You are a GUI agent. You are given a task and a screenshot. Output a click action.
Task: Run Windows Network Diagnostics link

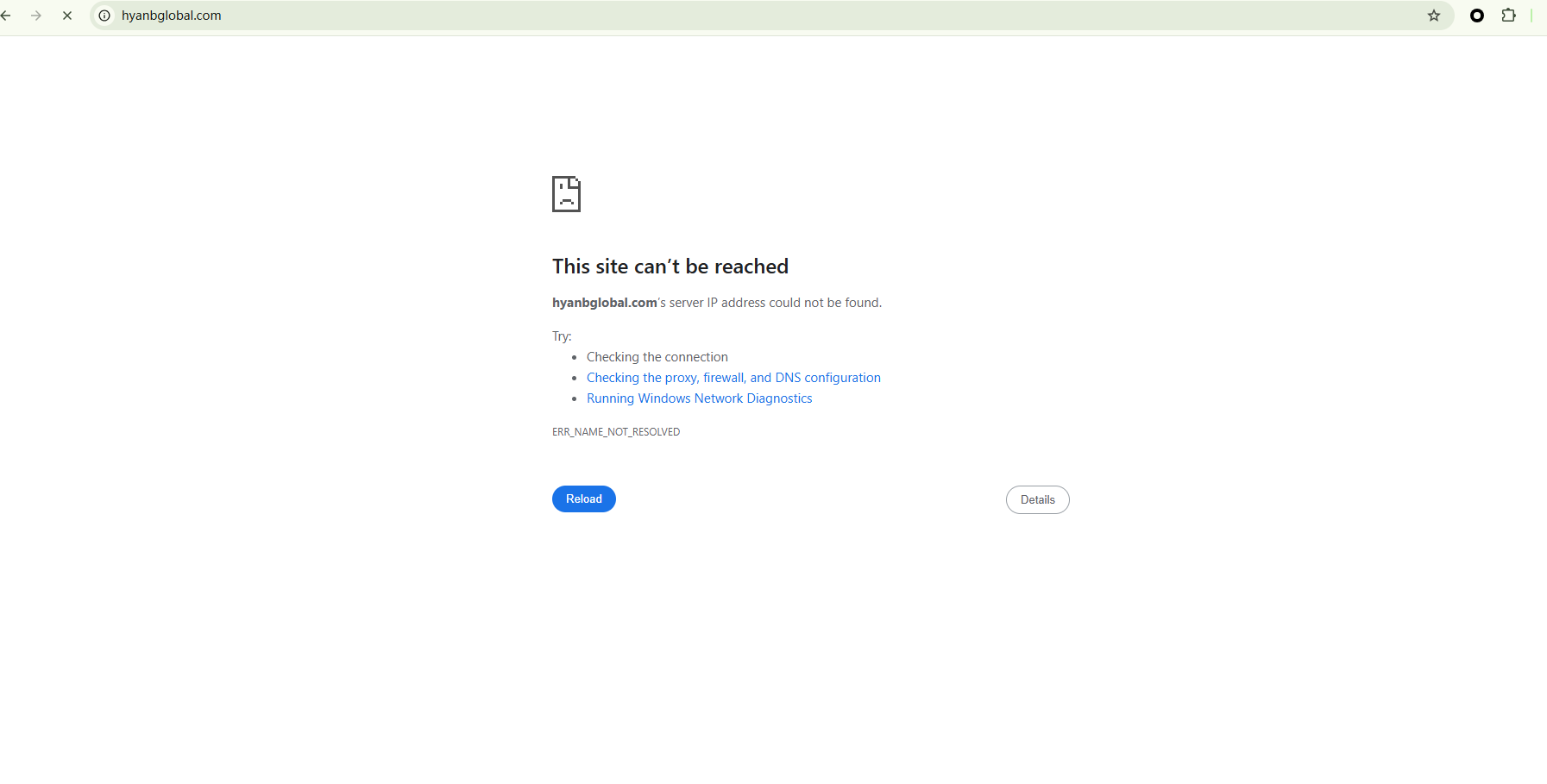click(x=700, y=398)
